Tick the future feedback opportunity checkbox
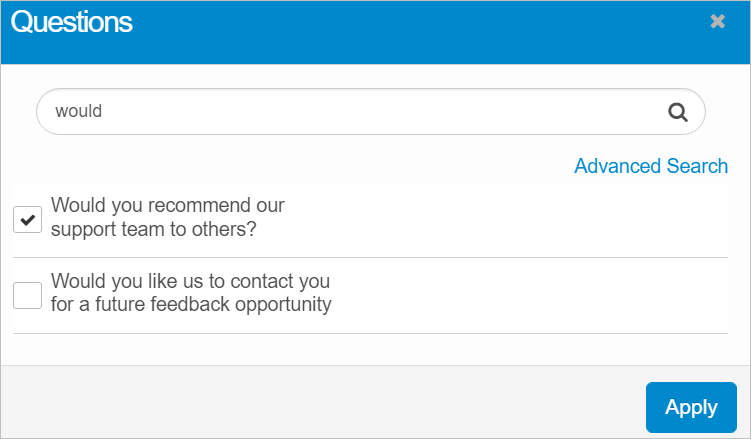 point(27,294)
